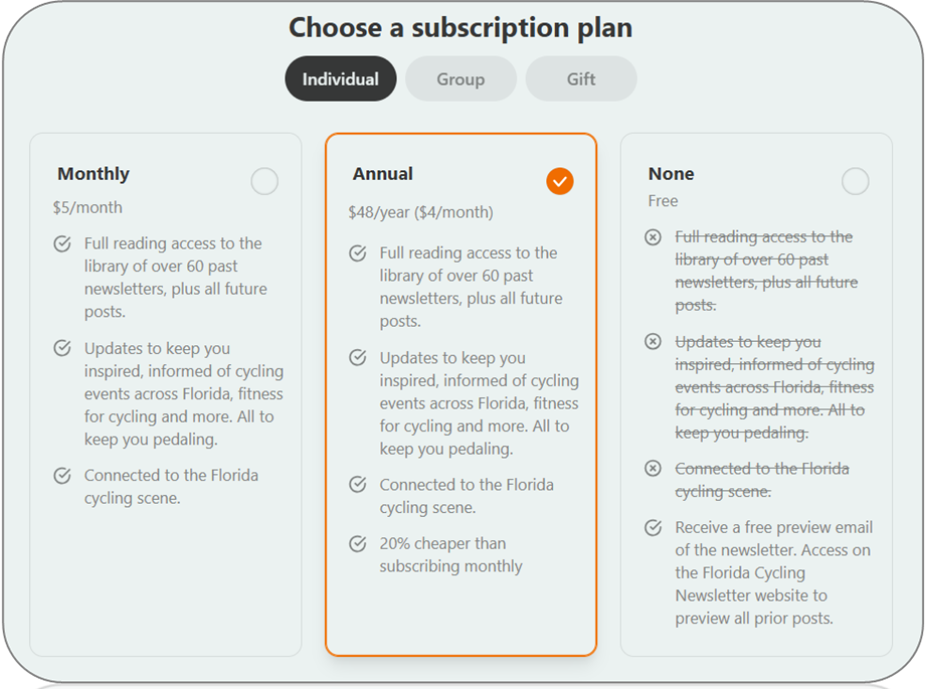Click the $5/month price text under Monthly

[x=85, y=206]
